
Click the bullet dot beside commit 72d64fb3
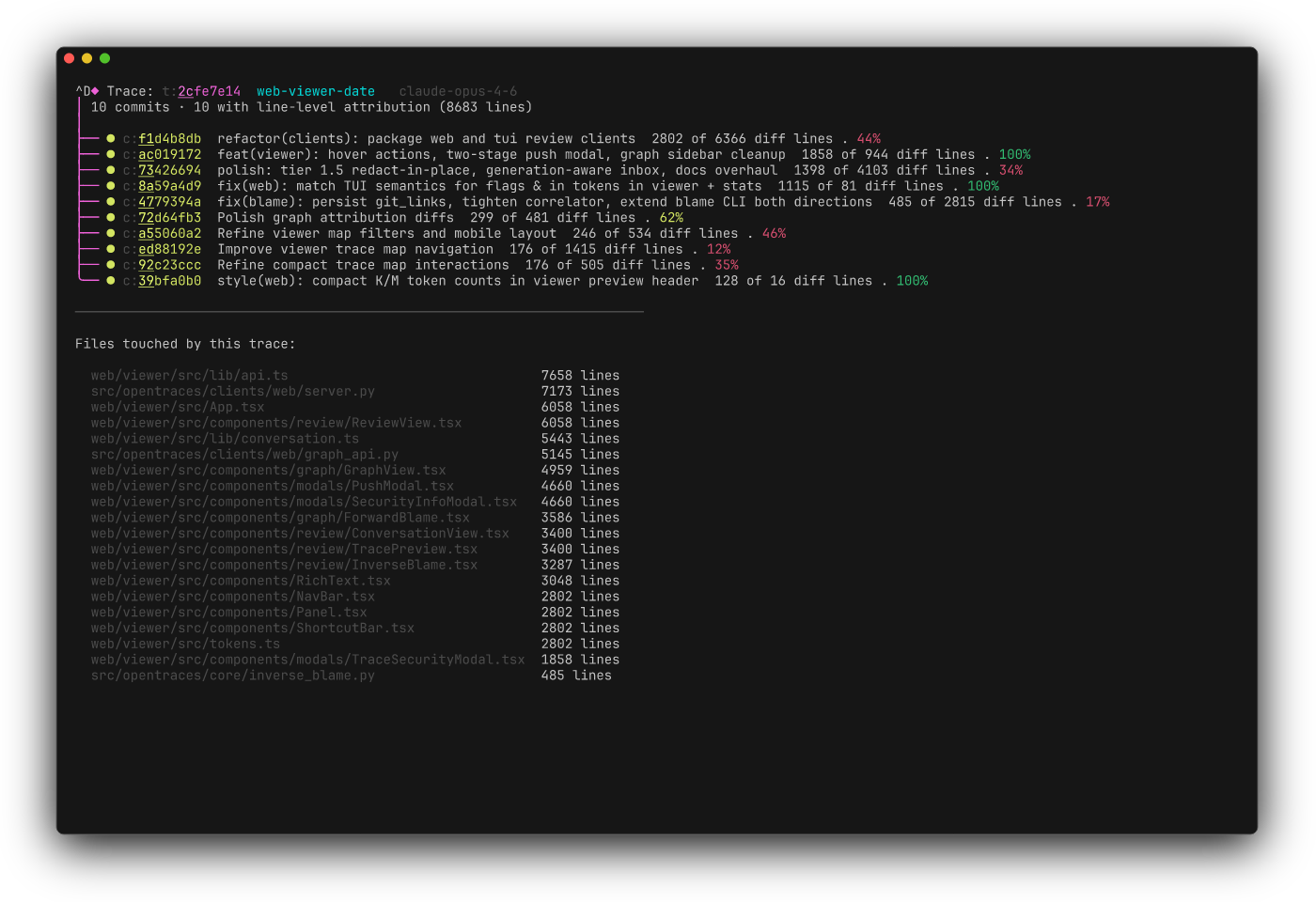pos(111,218)
